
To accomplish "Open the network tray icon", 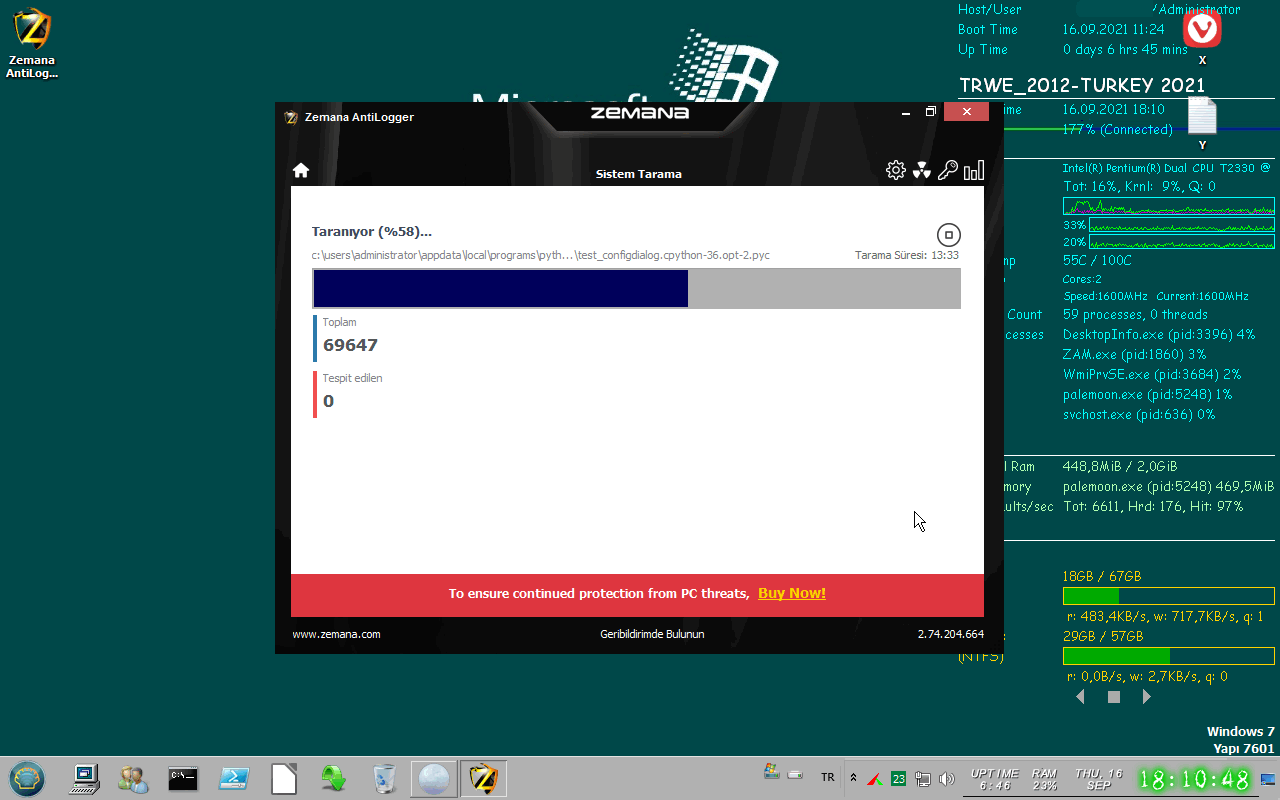I will click(x=923, y=778).
